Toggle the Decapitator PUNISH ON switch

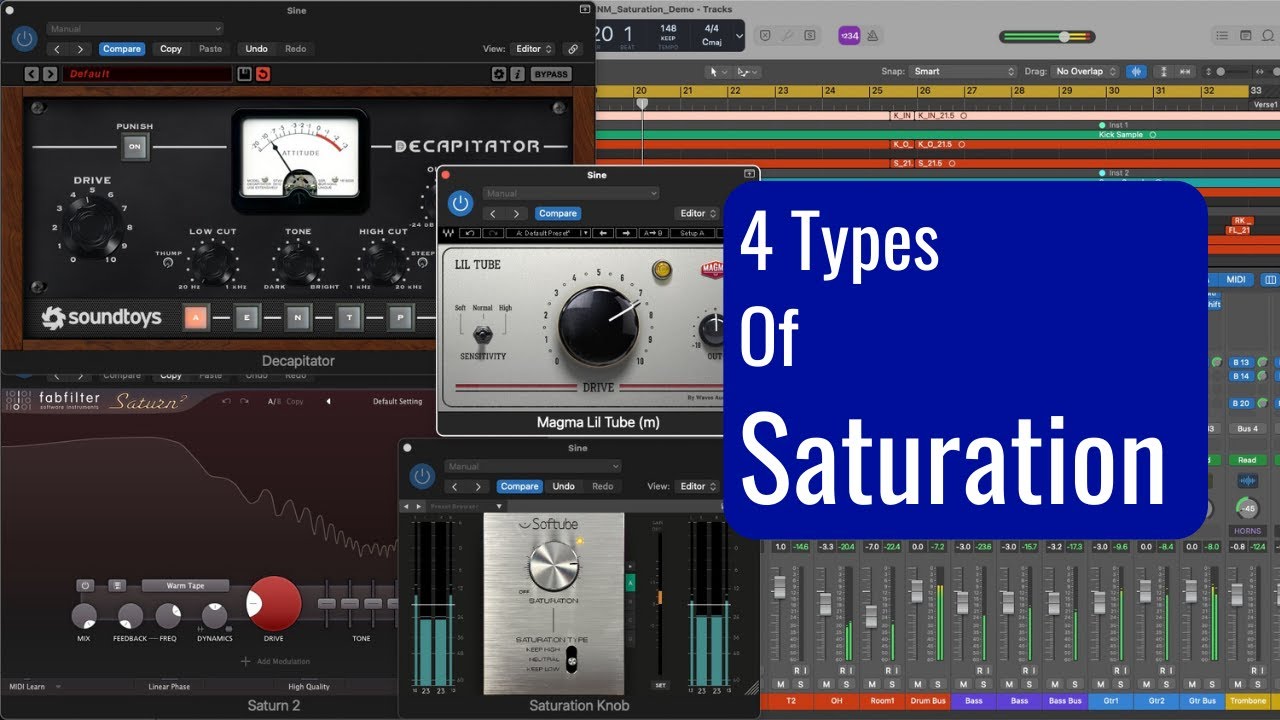click(134, 147)
